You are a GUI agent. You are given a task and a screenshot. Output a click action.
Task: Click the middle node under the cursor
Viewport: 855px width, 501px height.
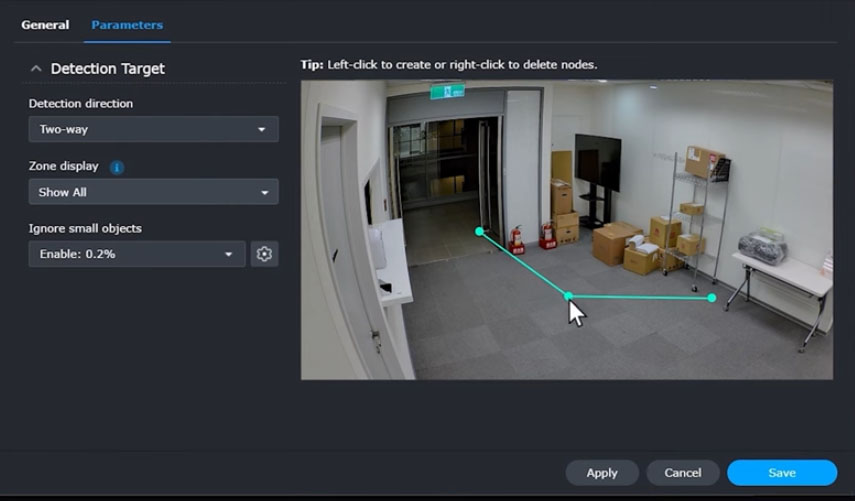click(568, 296)
